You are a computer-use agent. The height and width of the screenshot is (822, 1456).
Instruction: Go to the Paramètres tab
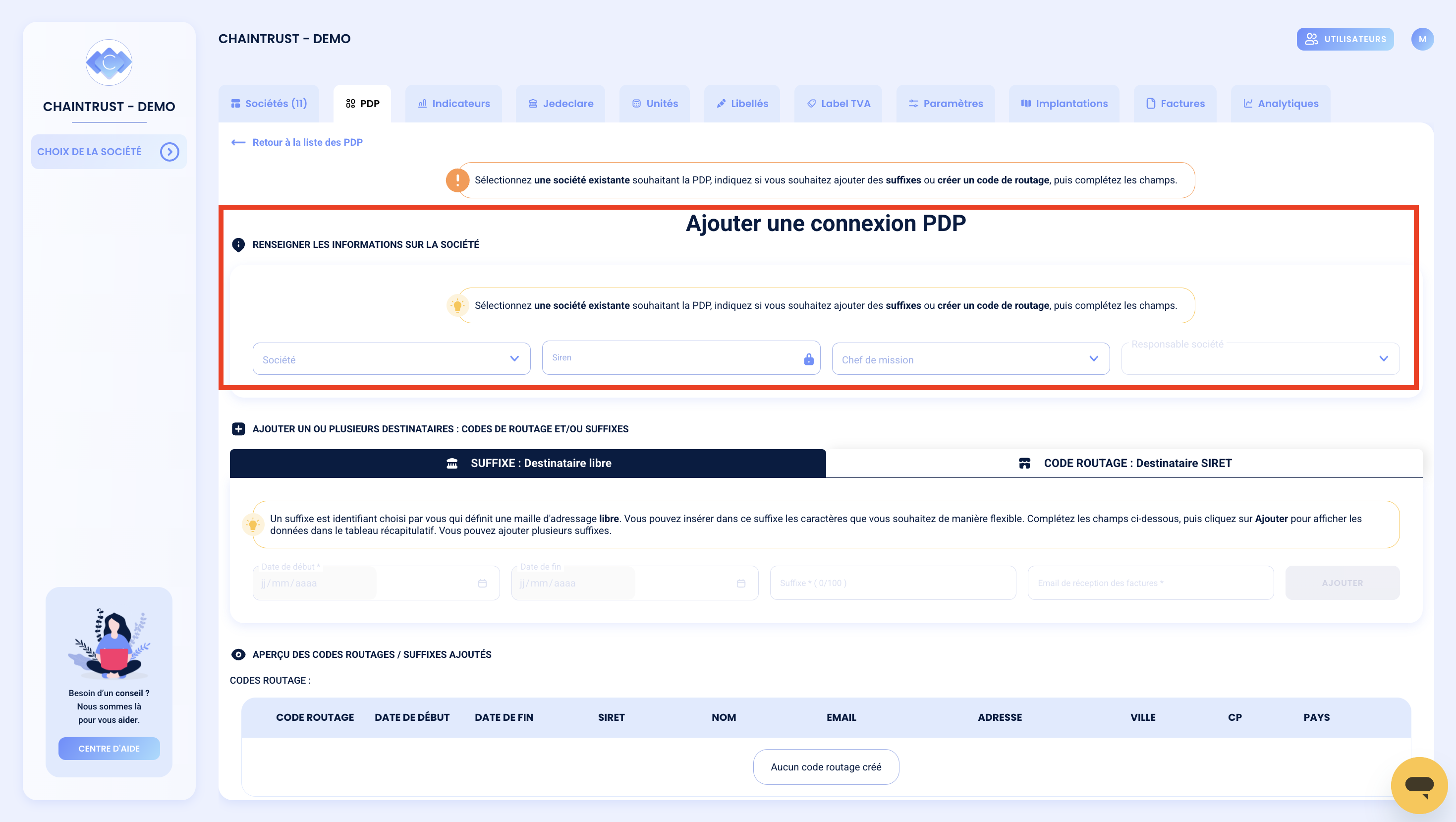[946, 104]
